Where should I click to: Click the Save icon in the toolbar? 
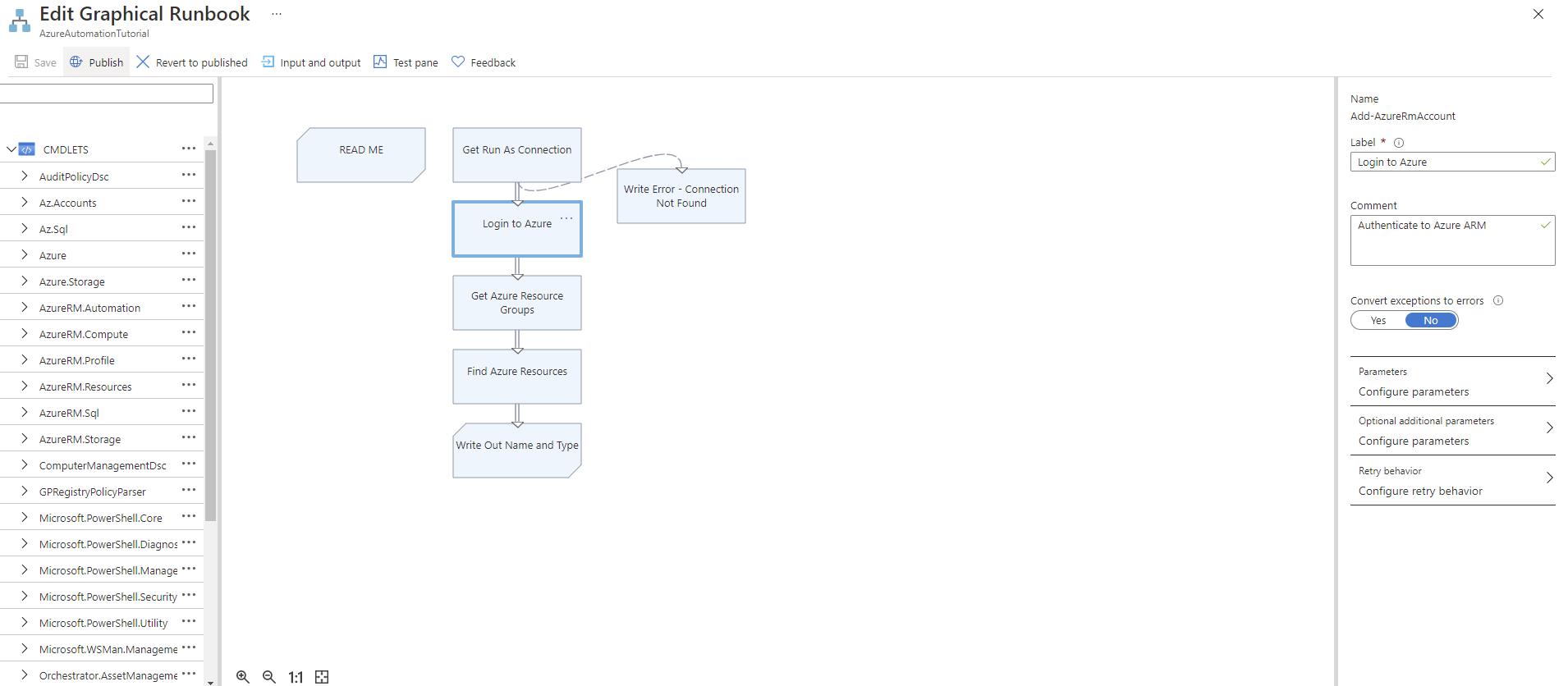(21, 62)
